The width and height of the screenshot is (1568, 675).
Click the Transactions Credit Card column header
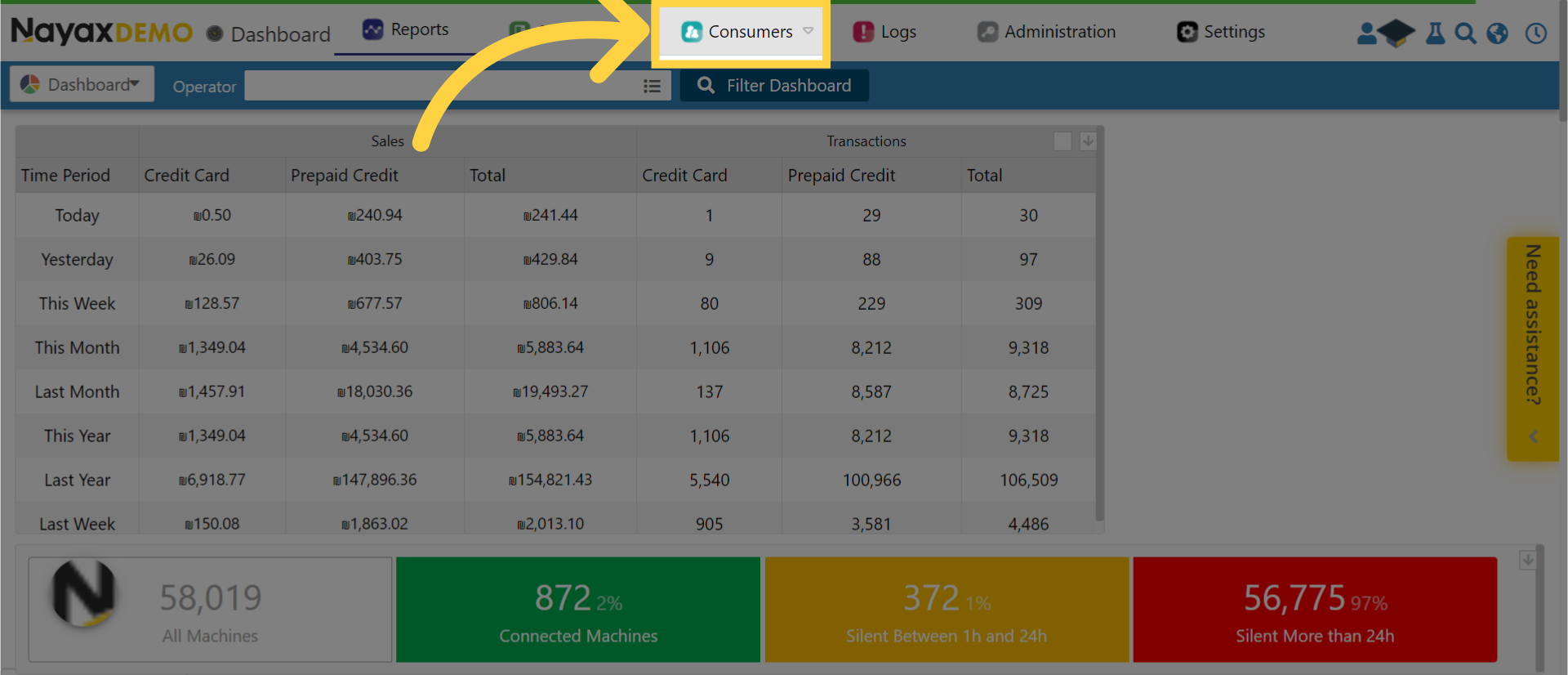coord(684,176)
